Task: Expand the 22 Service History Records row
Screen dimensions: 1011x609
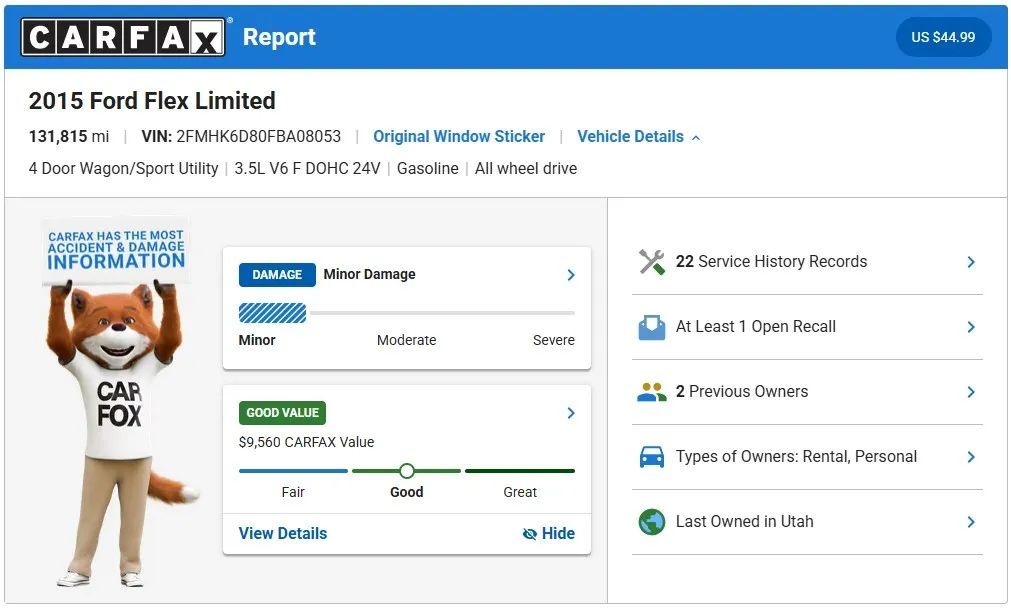Action: (x=807, y=262)
